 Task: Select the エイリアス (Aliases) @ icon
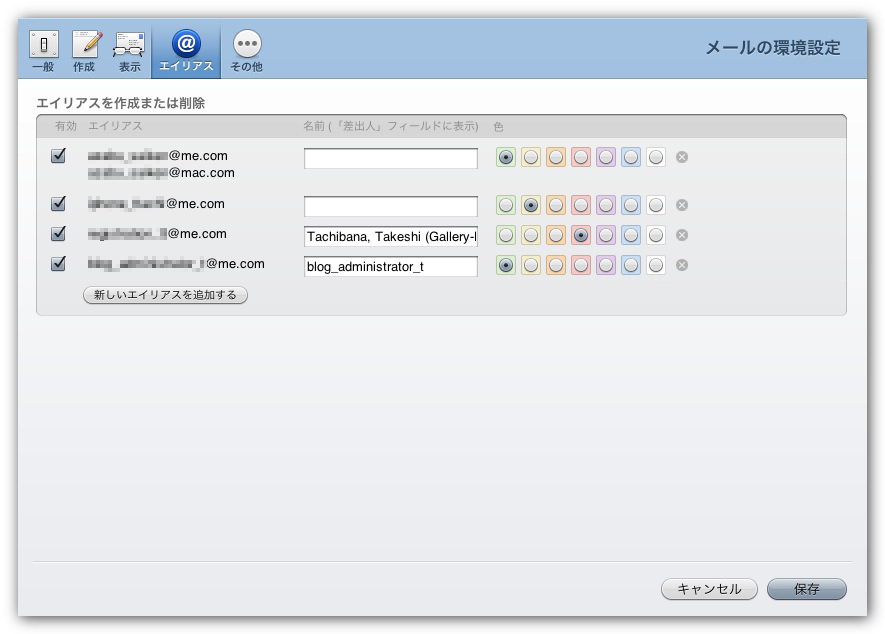coord(186,50)
